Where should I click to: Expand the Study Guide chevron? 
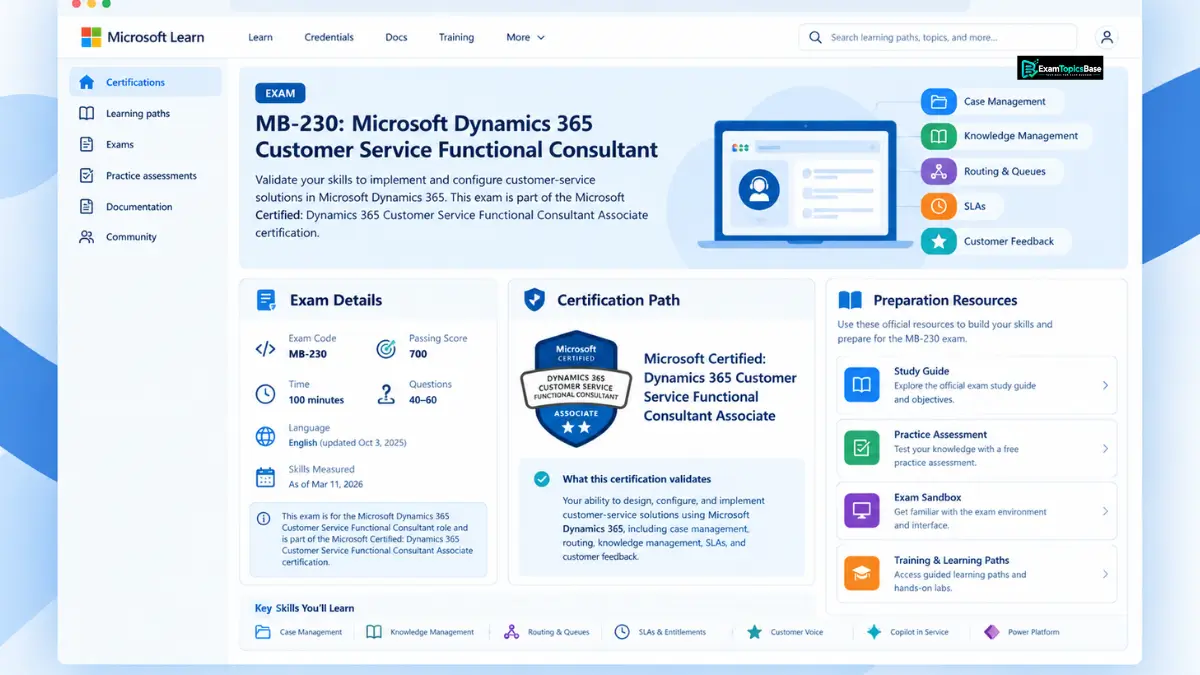click(x=1105, y=385)
